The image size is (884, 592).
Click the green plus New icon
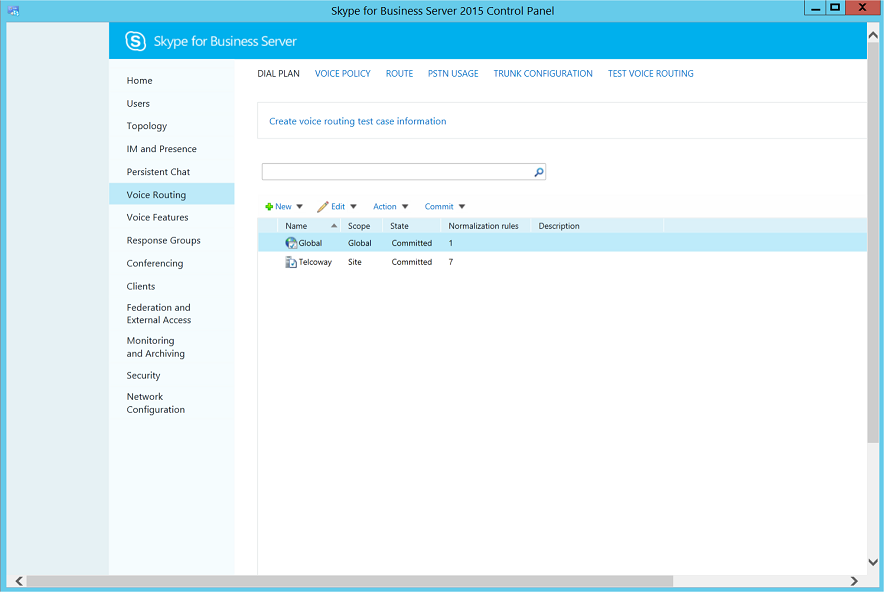click(269, 207)
